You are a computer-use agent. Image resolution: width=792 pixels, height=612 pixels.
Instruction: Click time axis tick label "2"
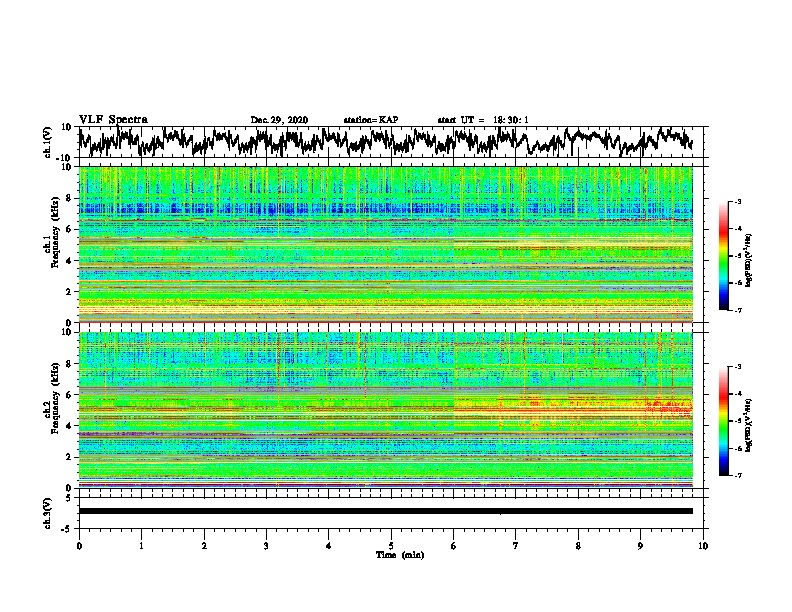pyautogui.click(x=204, y=546)
